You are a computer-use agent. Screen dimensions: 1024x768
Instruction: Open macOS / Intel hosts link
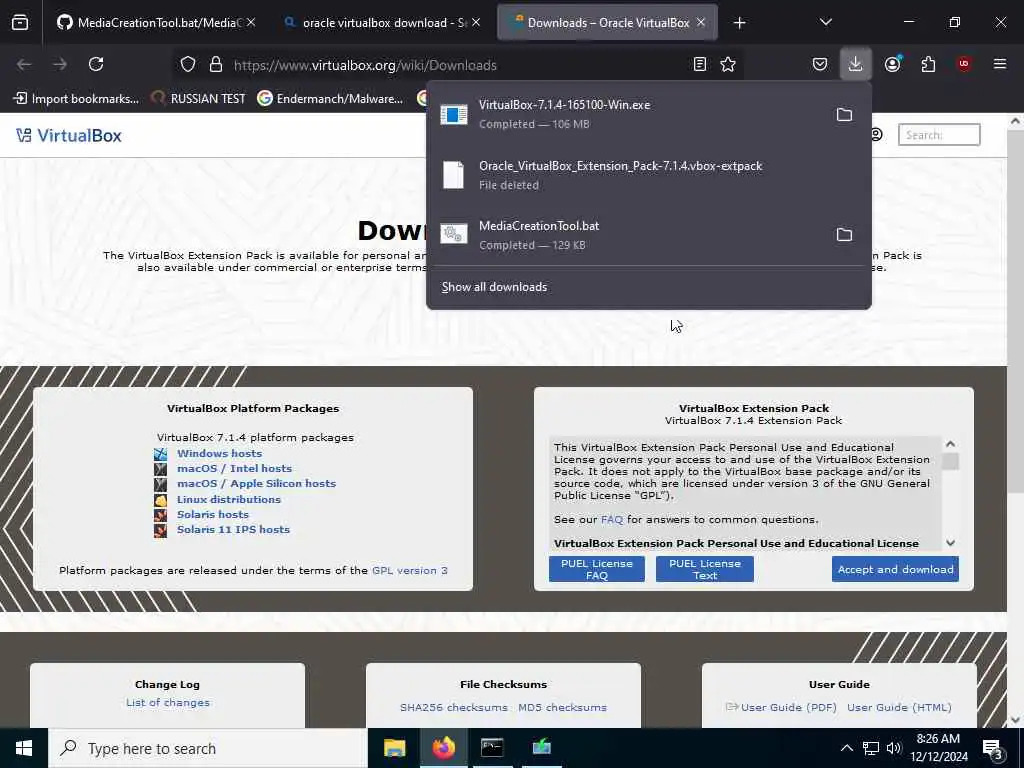(x=234, y=468)
